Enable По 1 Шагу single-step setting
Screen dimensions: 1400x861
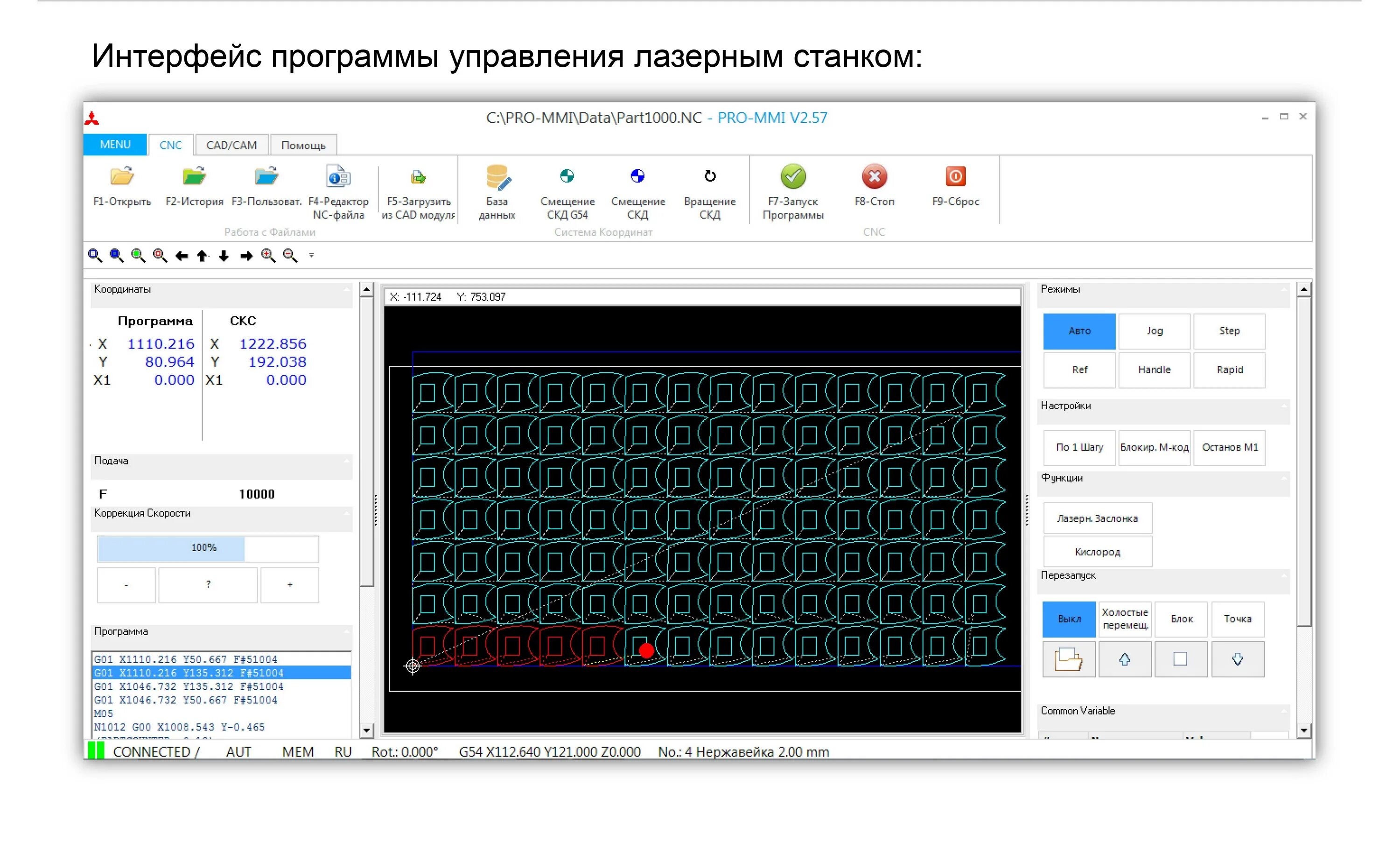point(1079,448)
